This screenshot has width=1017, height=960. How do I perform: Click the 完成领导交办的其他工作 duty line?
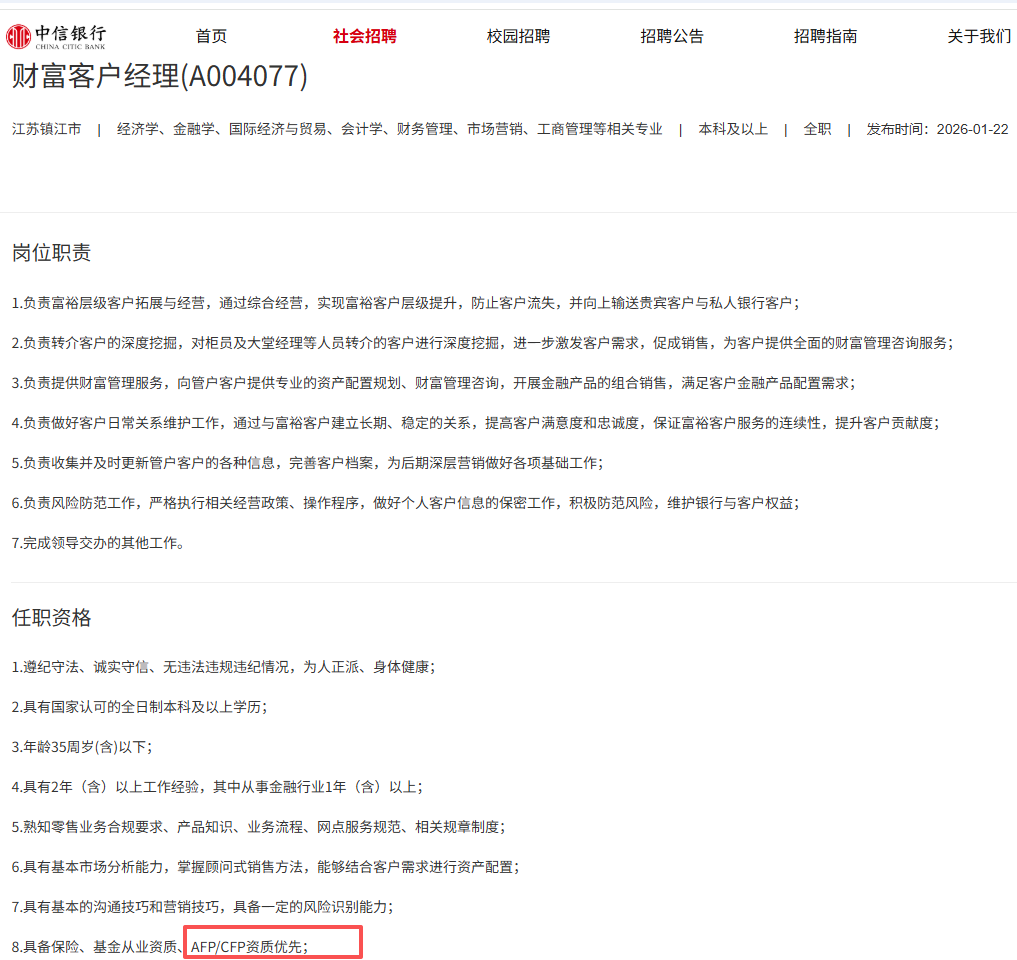(98, 543)
